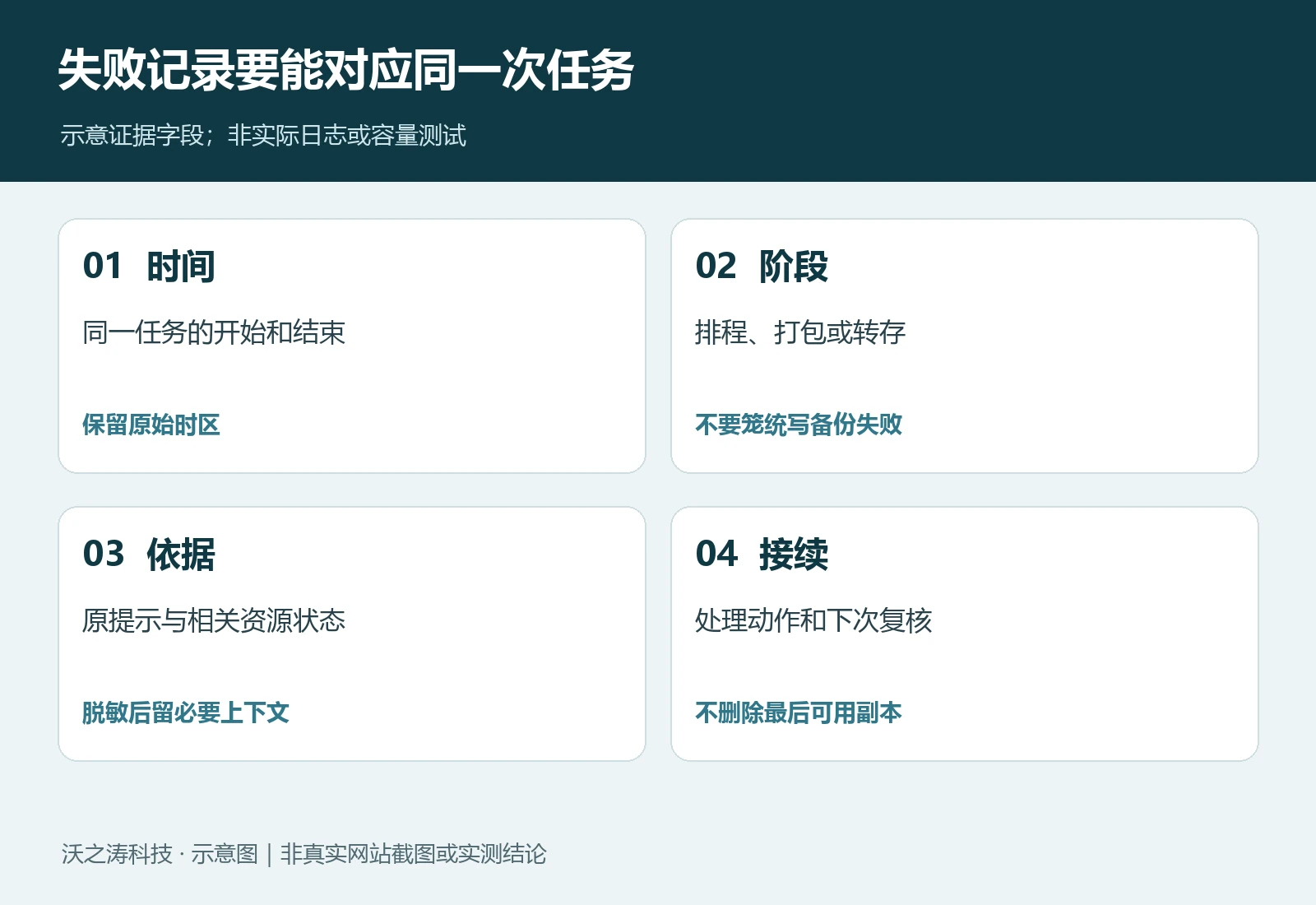
Task: Select the text 处理动作和下次复核
Action: 813,620
